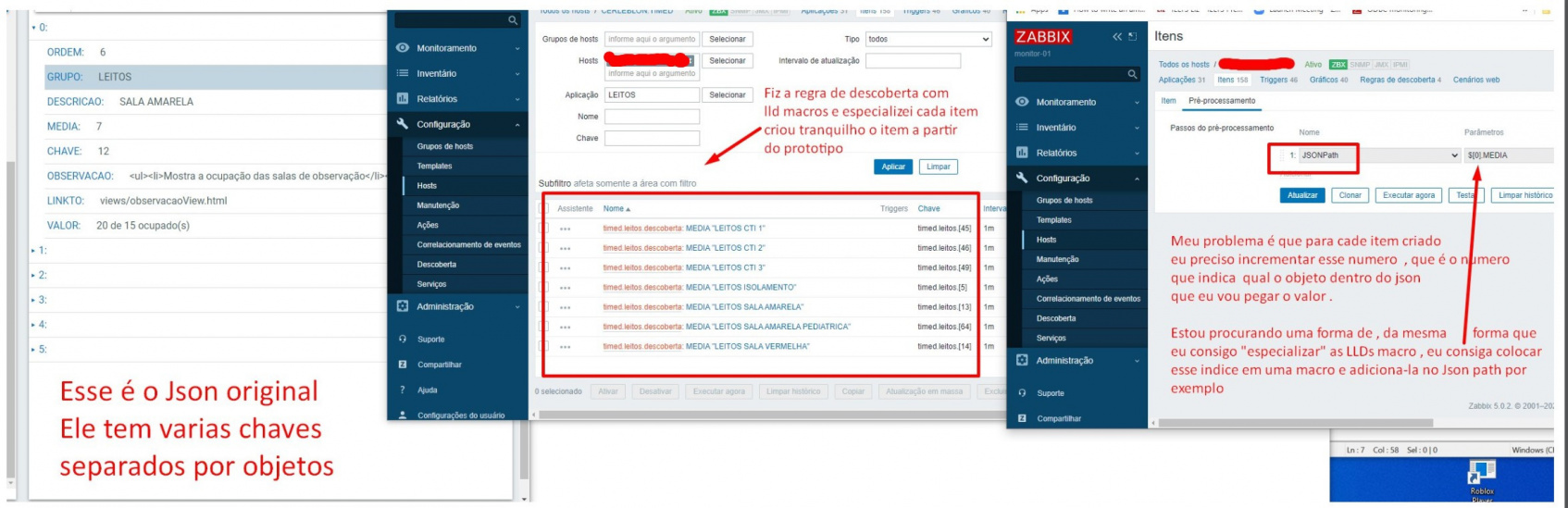Open the JSONPath preprocessing step dropdown
1568x508 pixels.
[x=1379, y=155]
